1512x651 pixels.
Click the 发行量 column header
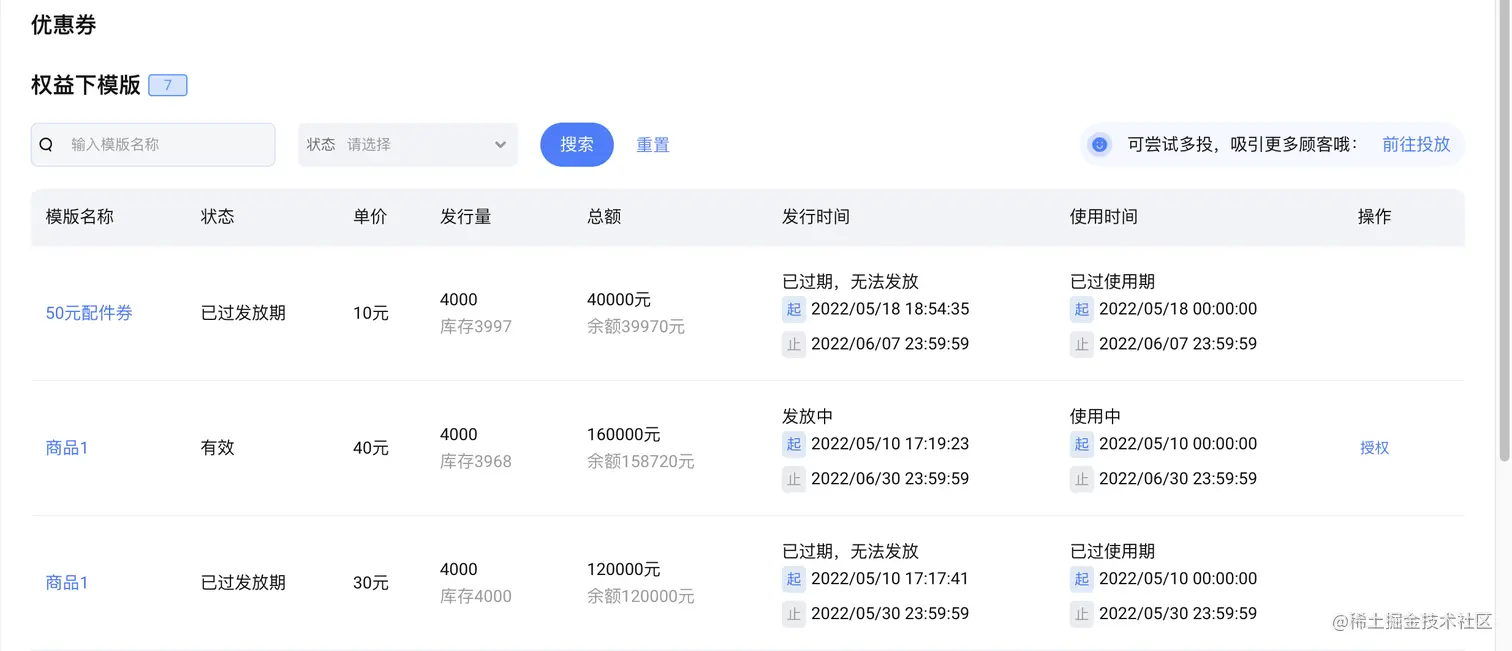pos(466,217)
